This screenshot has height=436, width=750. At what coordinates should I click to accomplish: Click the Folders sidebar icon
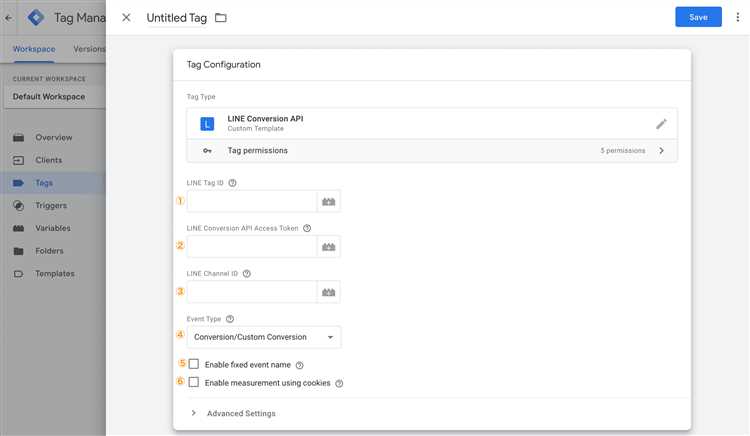pyautogui.click(x=18, y=251)
